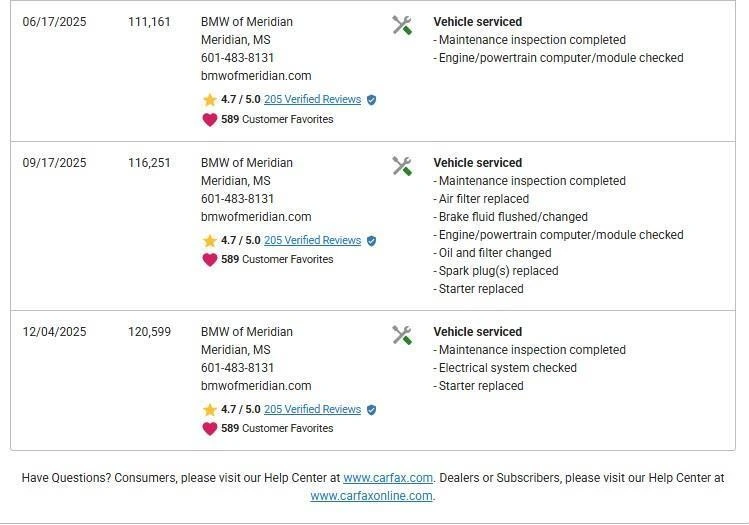
Task: Click phone number 601-483-8131 in 09/17/2025 entry
Action: tap(237, 199)
